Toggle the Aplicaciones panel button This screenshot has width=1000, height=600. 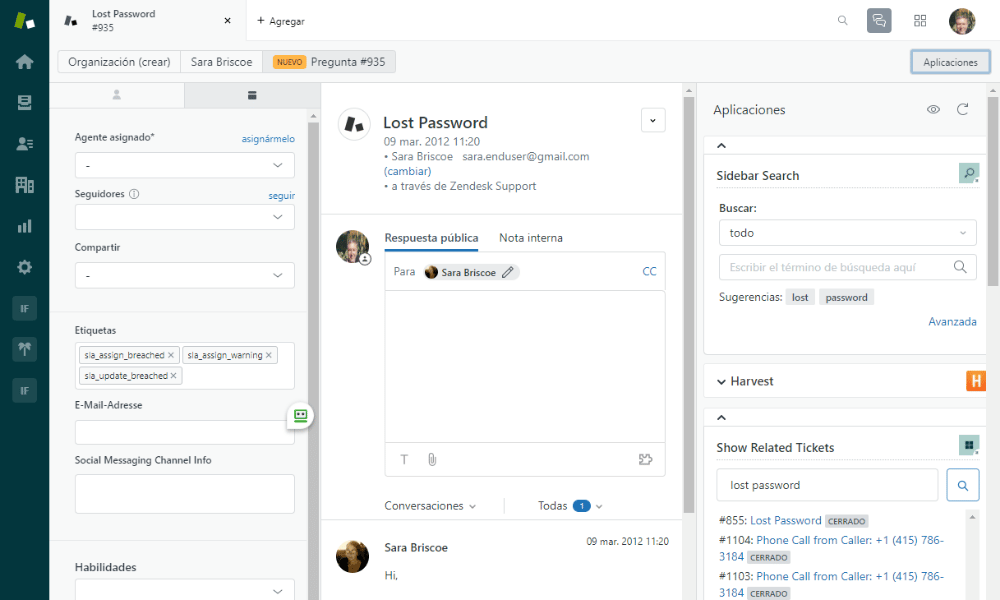click(950, 62)
